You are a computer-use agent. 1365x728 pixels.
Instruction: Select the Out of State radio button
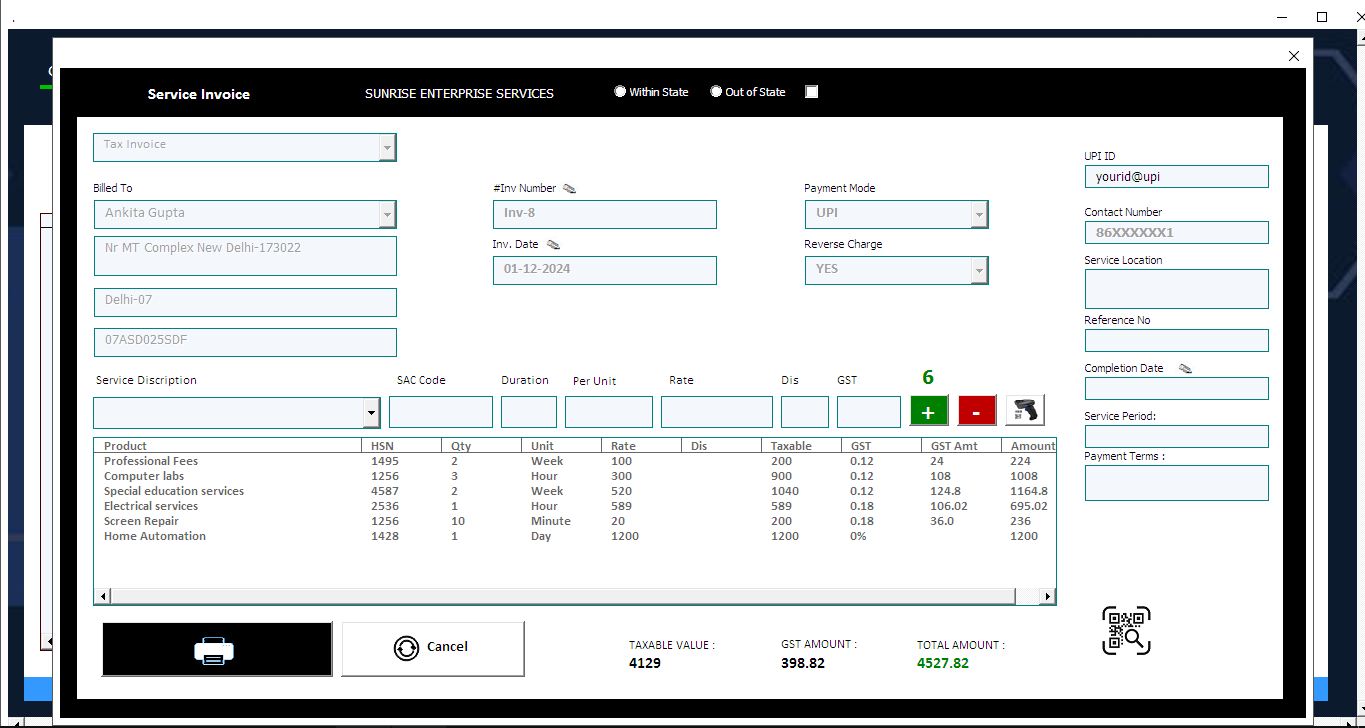[x=716, y=92]
